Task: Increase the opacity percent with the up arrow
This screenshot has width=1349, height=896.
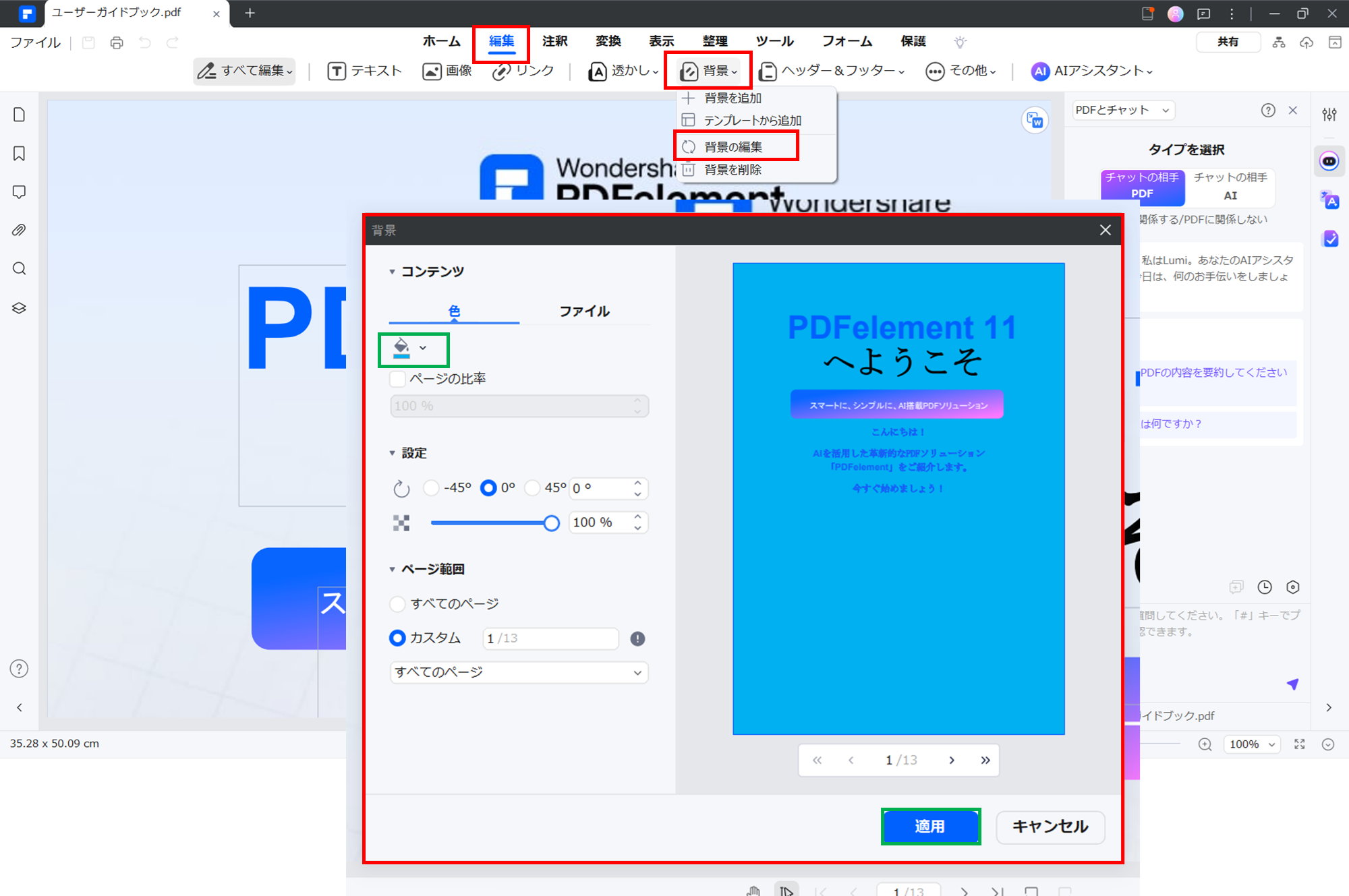Action: pos(637,517)
